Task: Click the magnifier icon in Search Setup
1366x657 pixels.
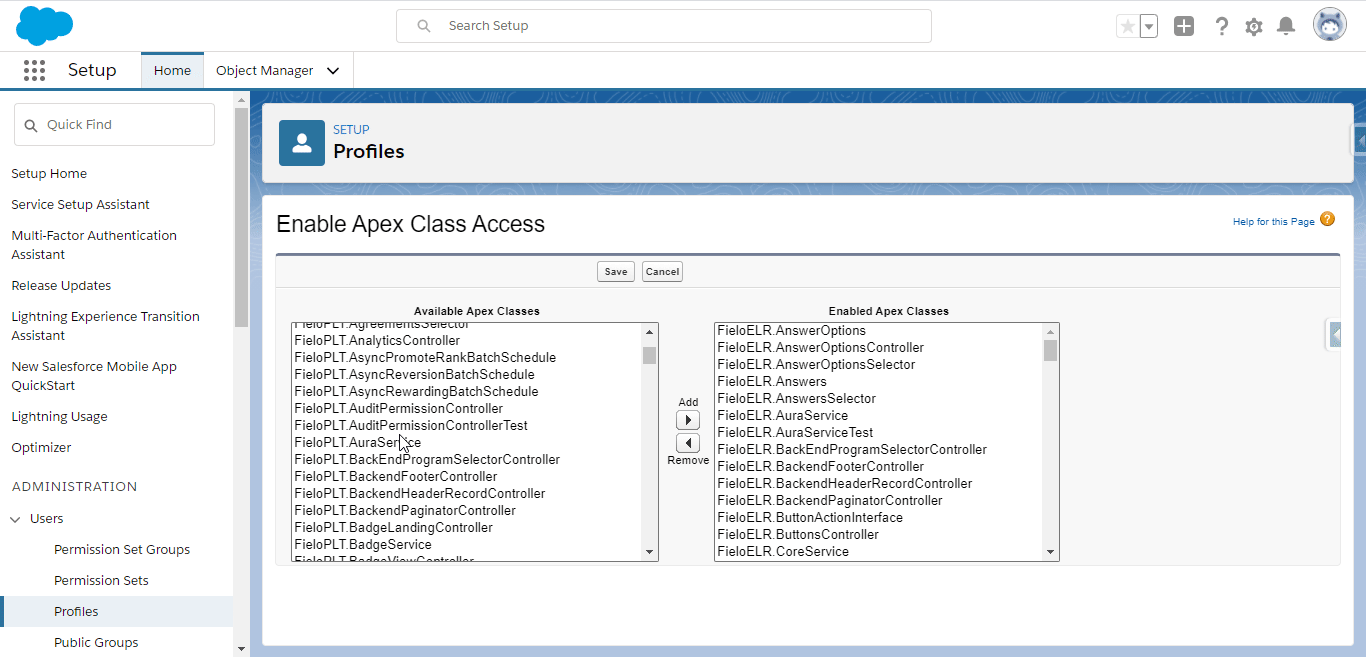Action: [x=424, y=26]
